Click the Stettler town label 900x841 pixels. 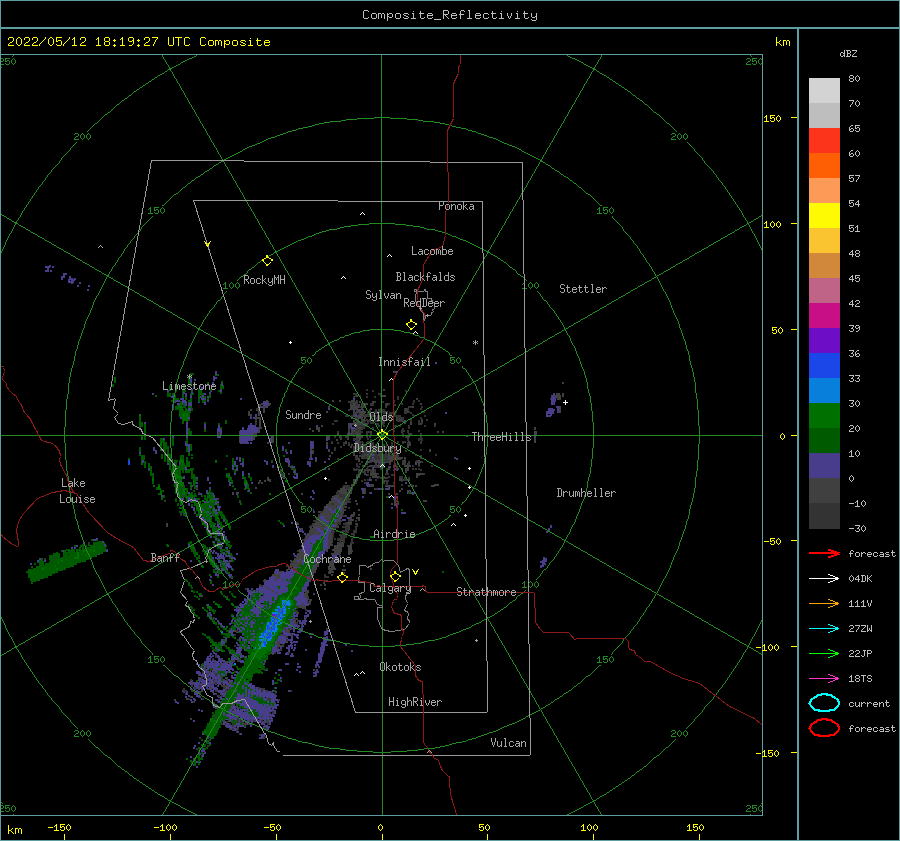(x=583, y=289)
